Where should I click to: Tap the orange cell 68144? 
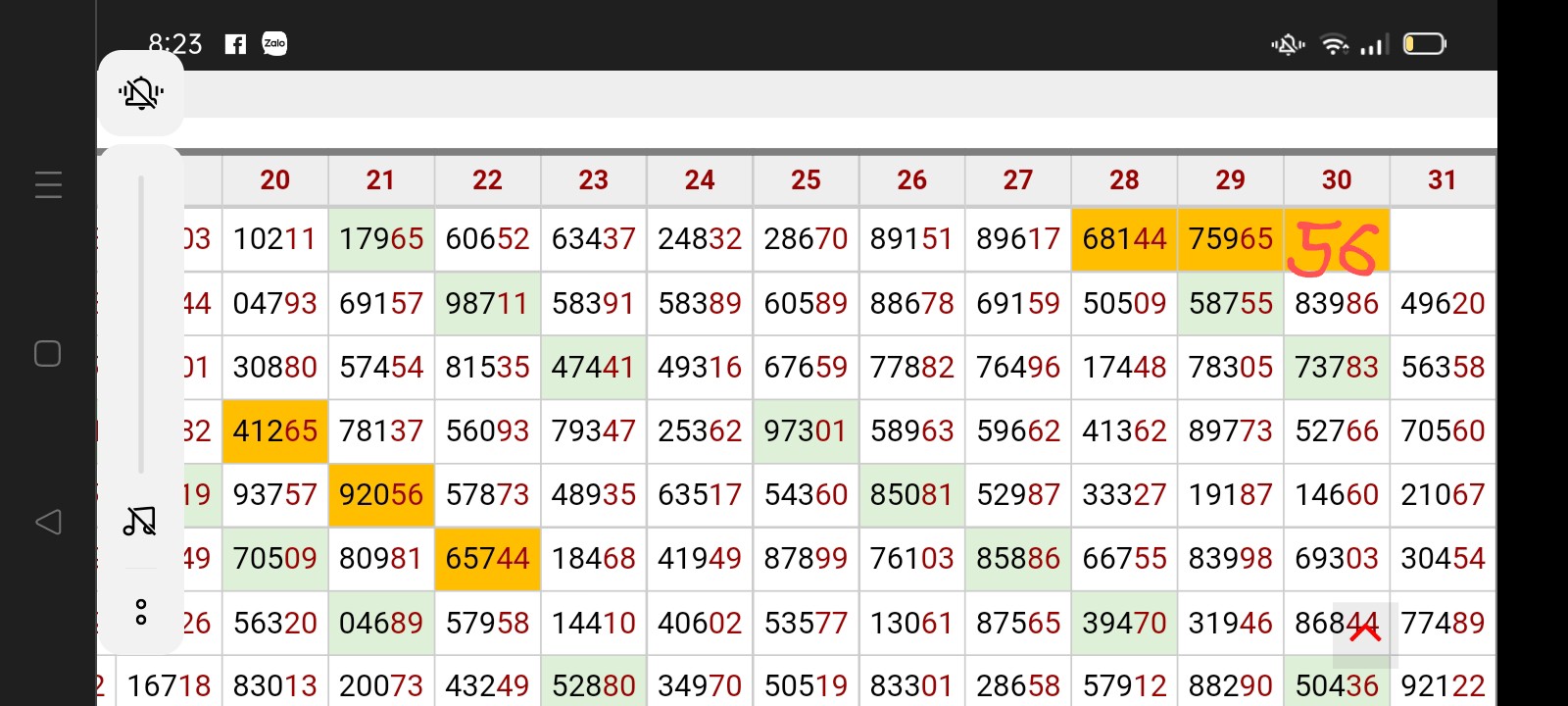tap(1124, 239)
